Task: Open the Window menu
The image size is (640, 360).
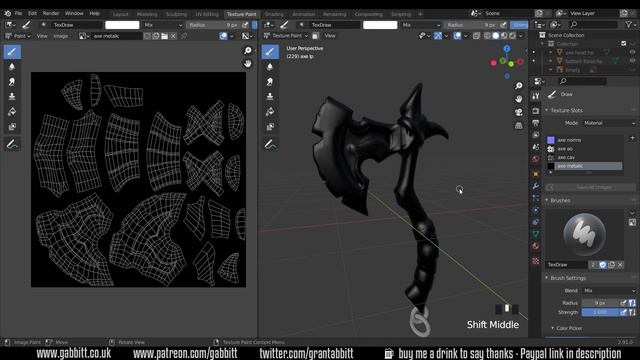Action: pos(74,13)
